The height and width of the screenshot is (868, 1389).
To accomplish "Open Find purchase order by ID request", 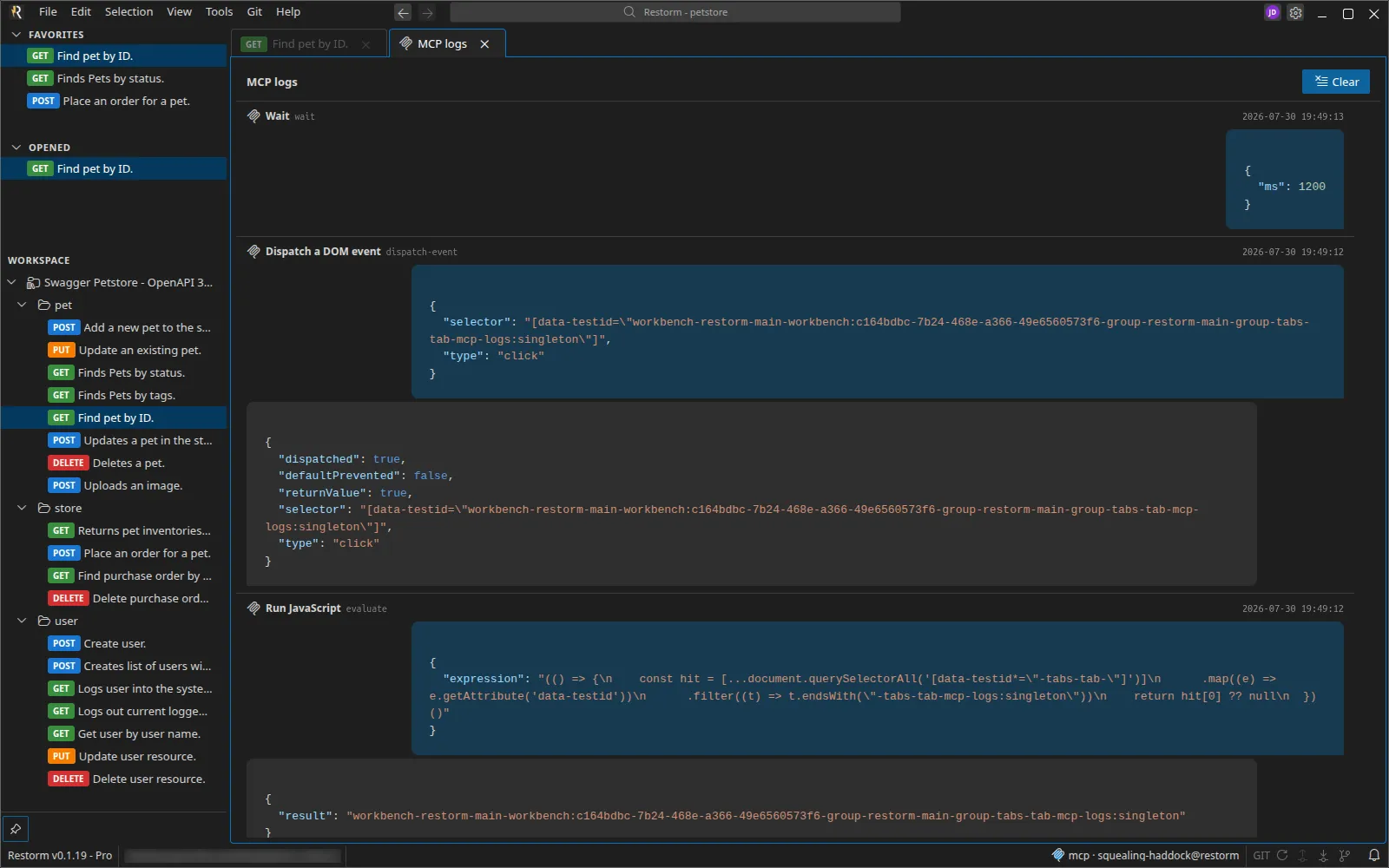I will pos(114,575).
